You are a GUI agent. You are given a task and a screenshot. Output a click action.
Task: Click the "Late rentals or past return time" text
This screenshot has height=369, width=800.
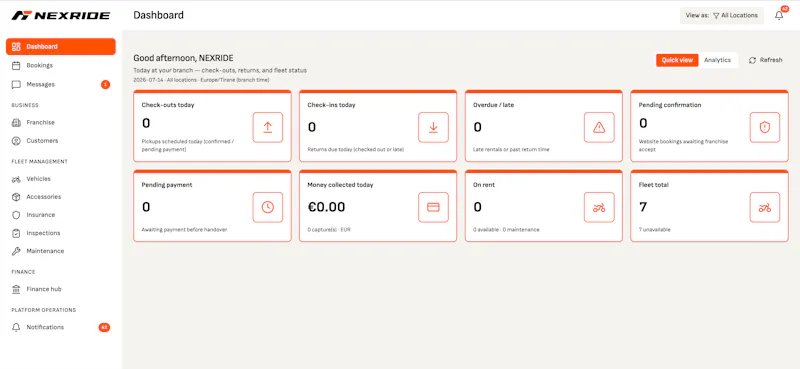tap(511, 150)
